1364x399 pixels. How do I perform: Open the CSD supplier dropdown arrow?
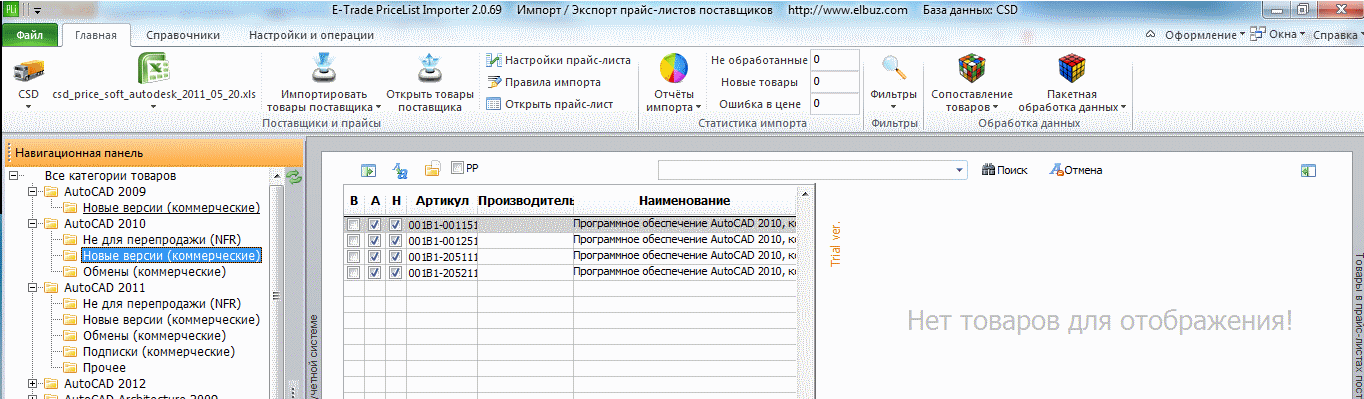pos(28,106)
